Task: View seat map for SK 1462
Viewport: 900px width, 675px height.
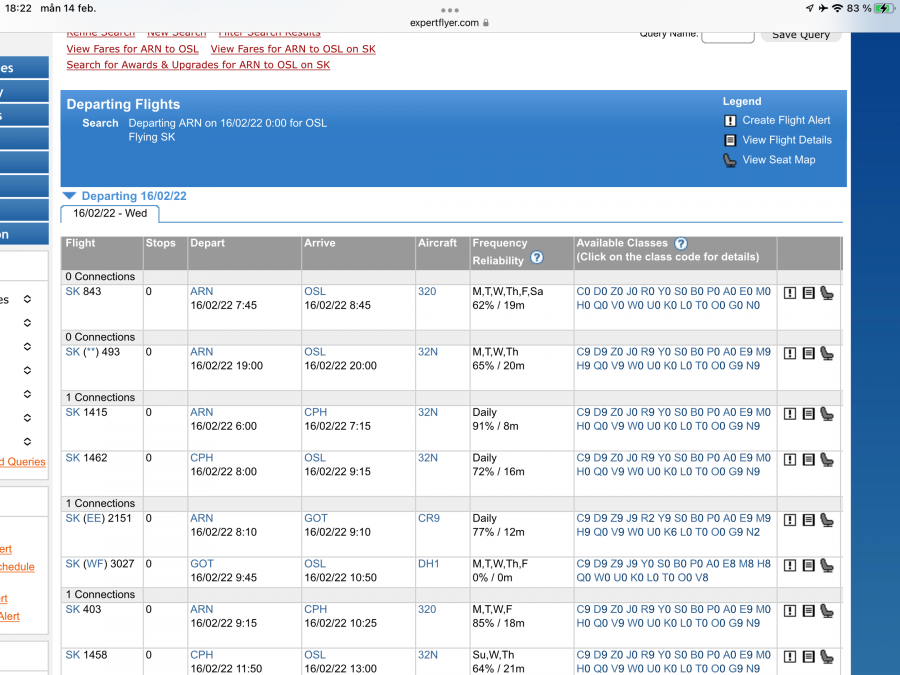Action: tap(827, 460)
